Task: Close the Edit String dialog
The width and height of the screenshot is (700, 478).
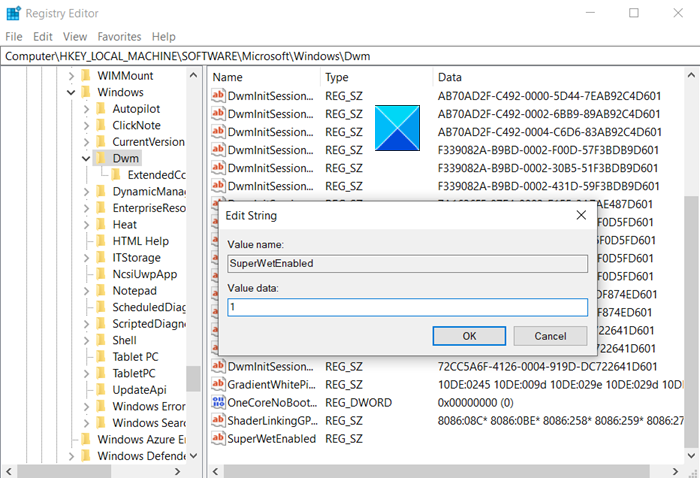Action: coord(581,216)
